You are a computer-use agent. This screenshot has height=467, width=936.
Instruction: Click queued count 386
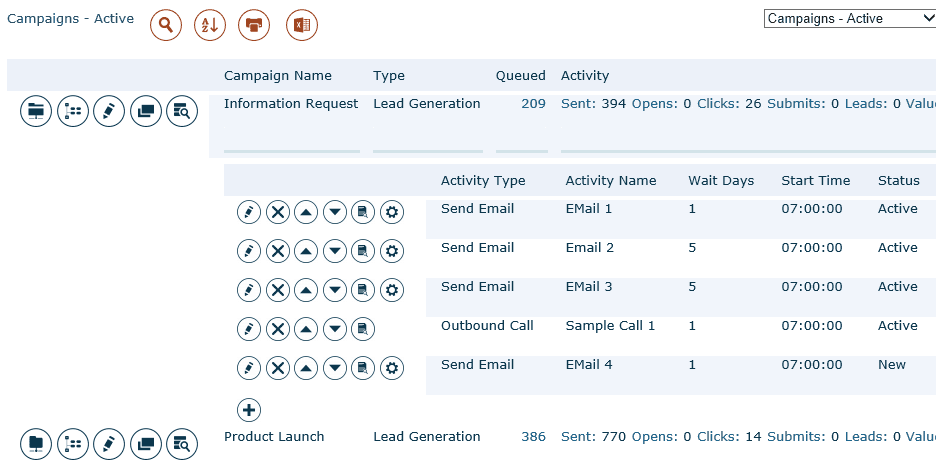[534, 437]
